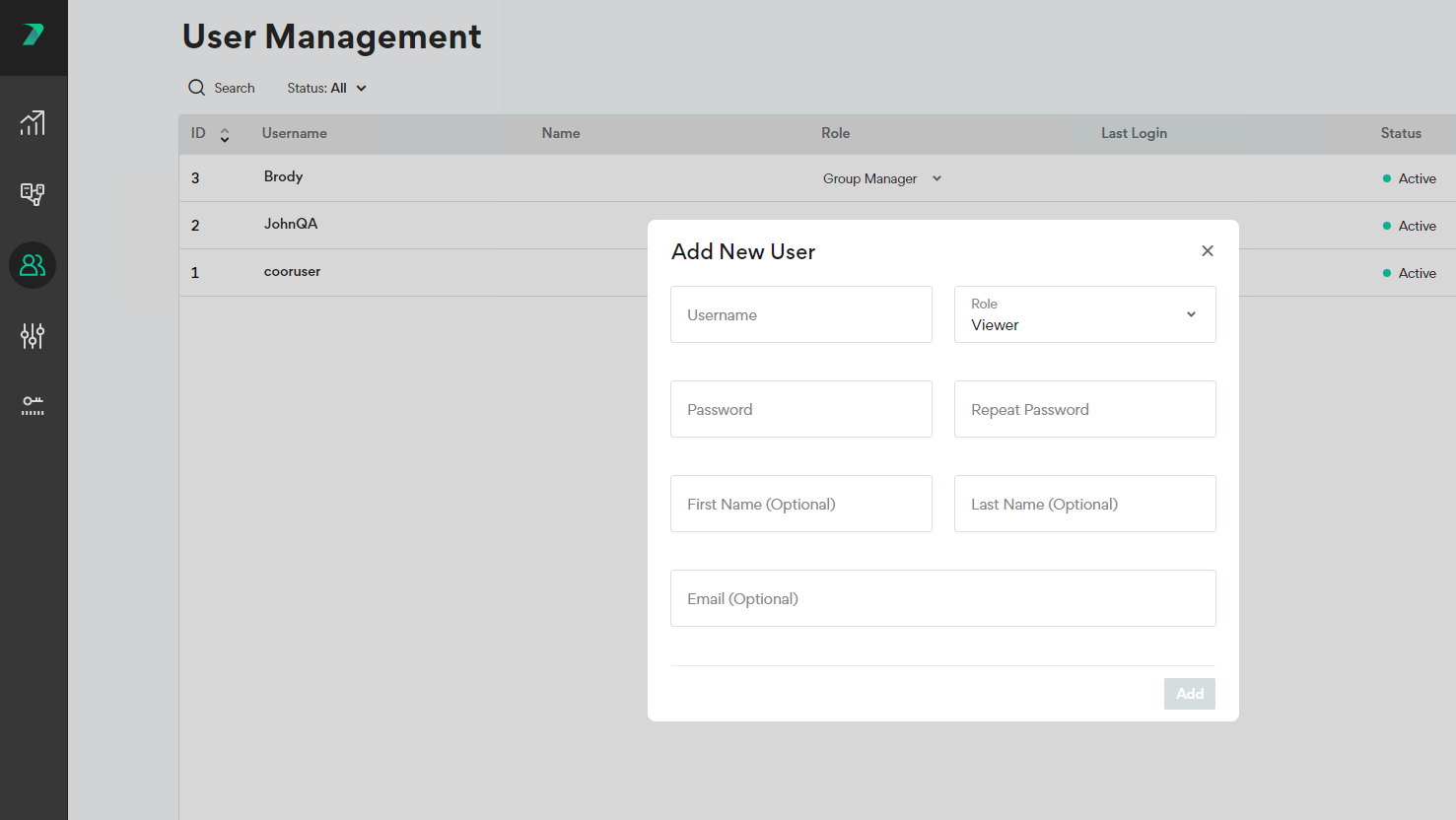Click the Search magnifier icon

(197, 88)
